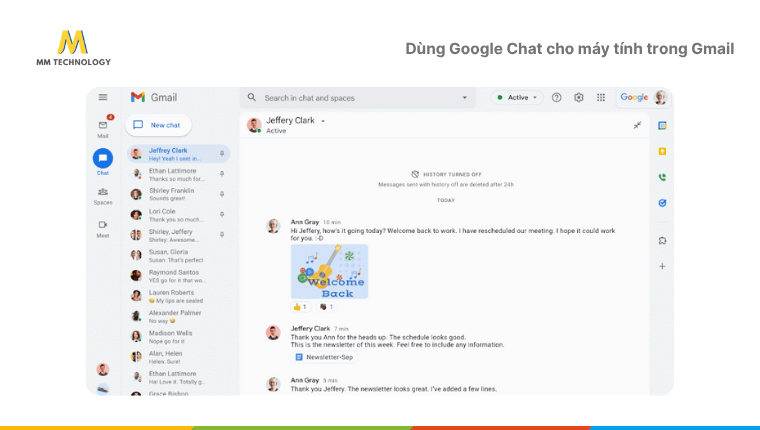Click the 'Ann Gray' name at 5 min
The image size is (760, 430).
coord(305,380)
